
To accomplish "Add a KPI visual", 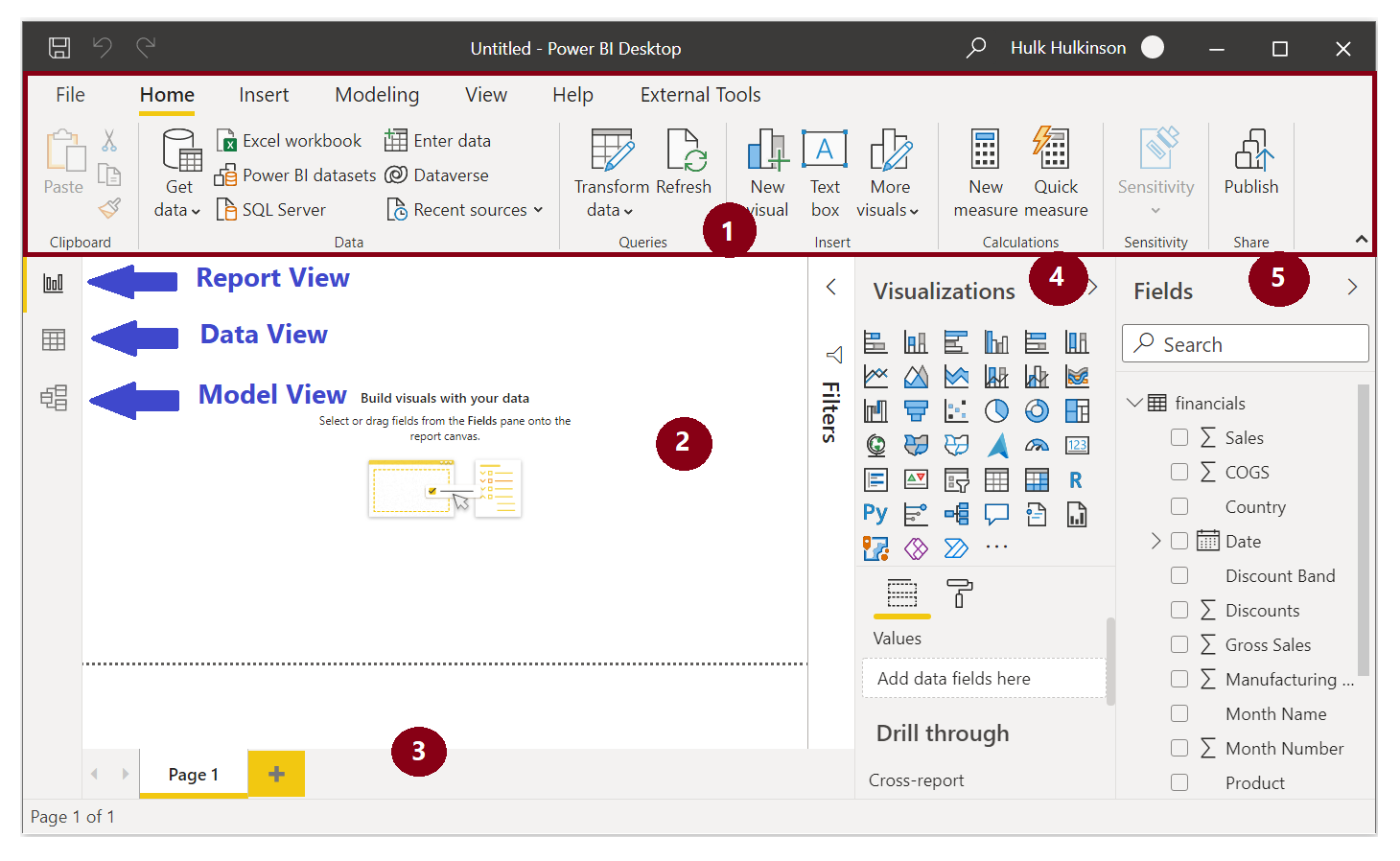I will pyautogui.click(x=916, y=479).
